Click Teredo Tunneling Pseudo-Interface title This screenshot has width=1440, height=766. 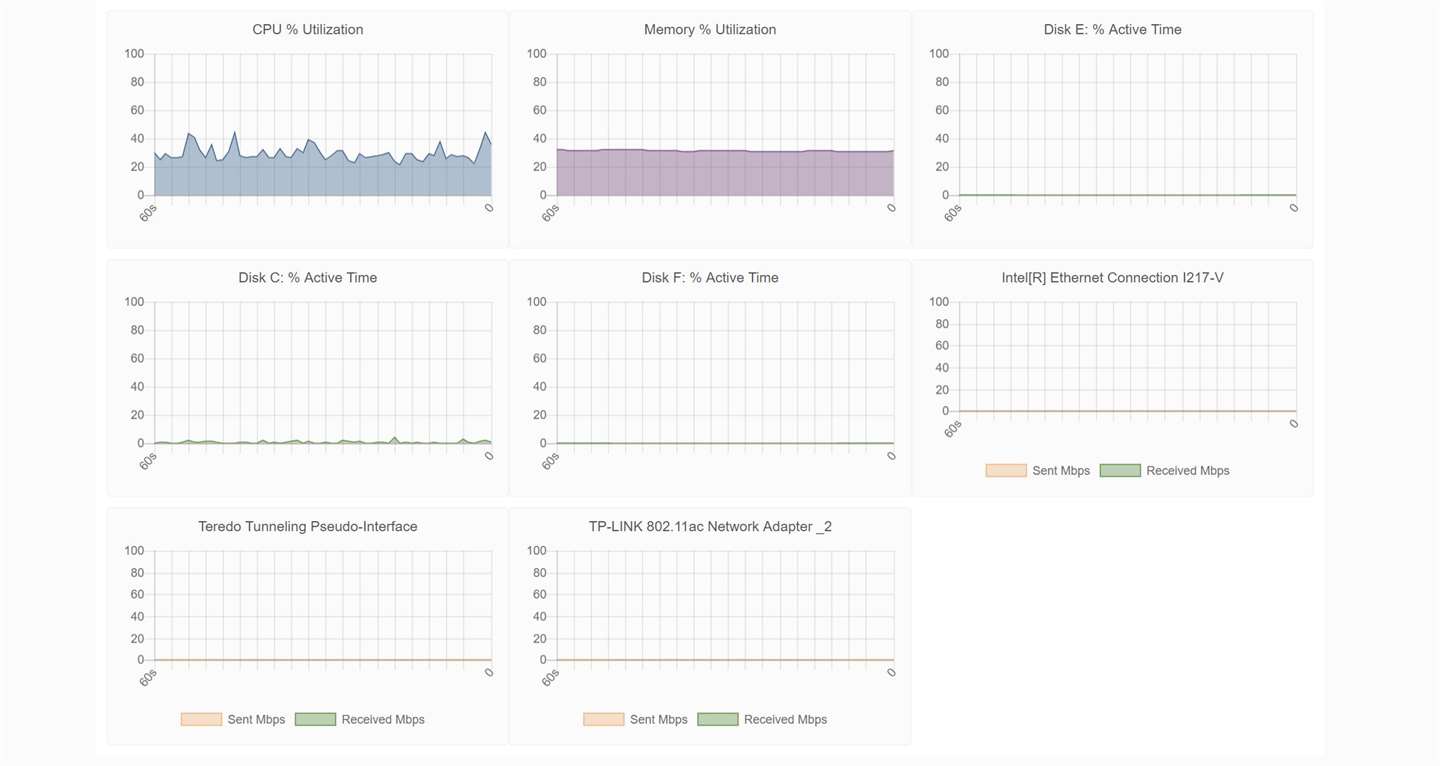pos(308,526)
